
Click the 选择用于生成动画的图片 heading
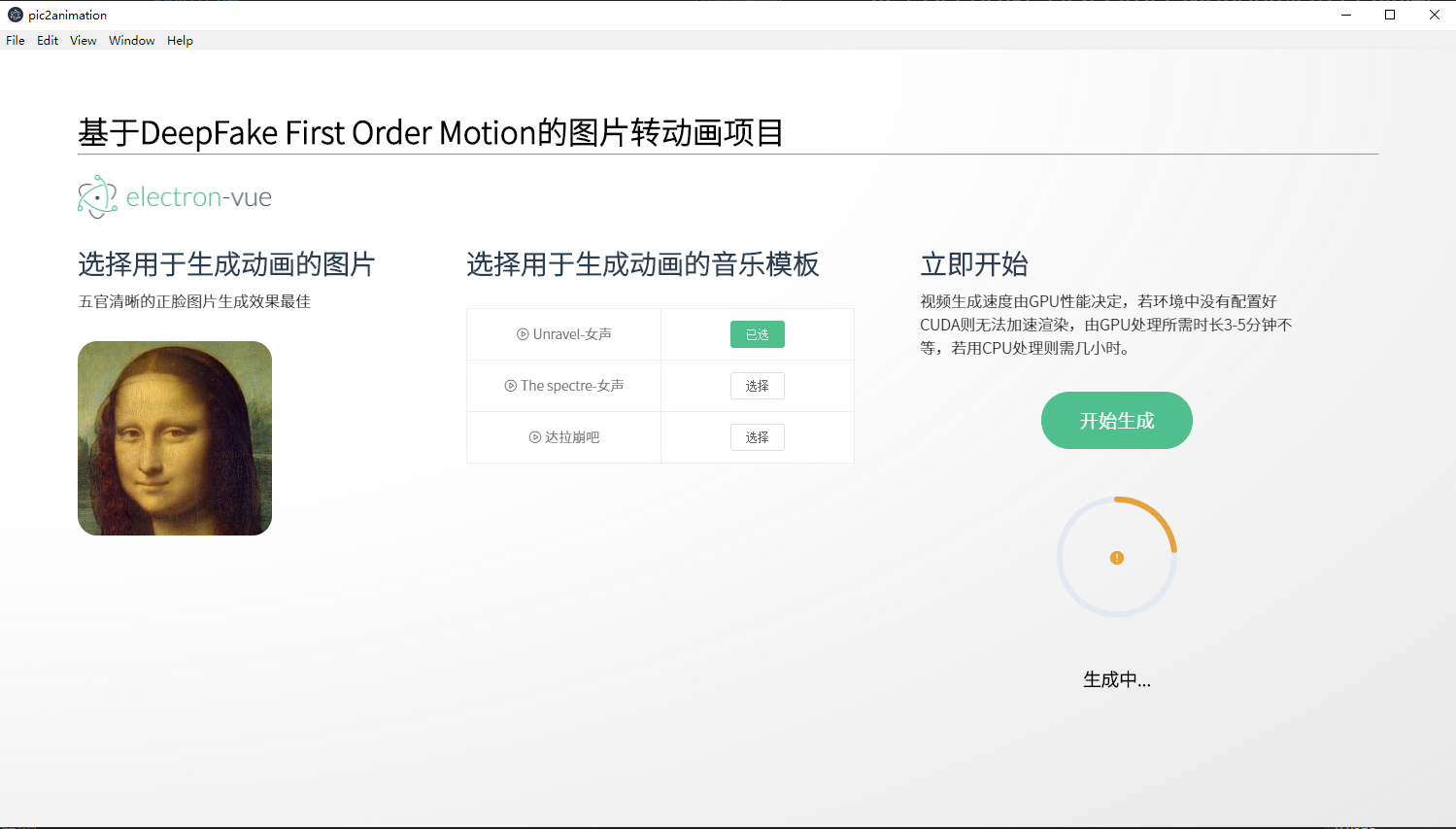tap(226, 264)
